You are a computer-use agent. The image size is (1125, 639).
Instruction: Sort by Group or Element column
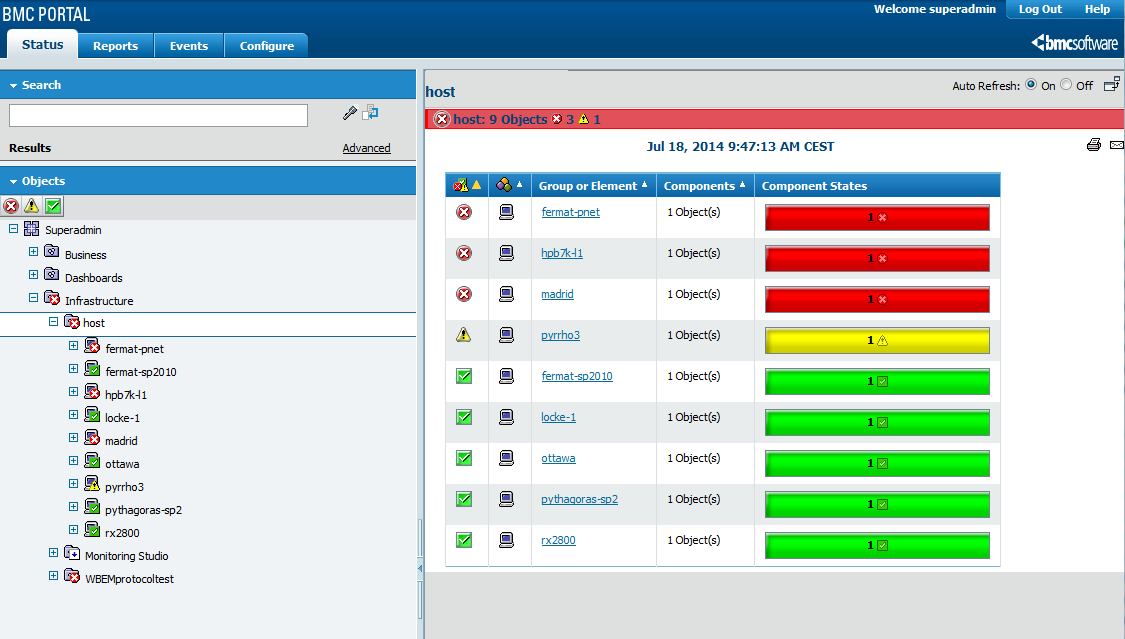pos(593,186)
